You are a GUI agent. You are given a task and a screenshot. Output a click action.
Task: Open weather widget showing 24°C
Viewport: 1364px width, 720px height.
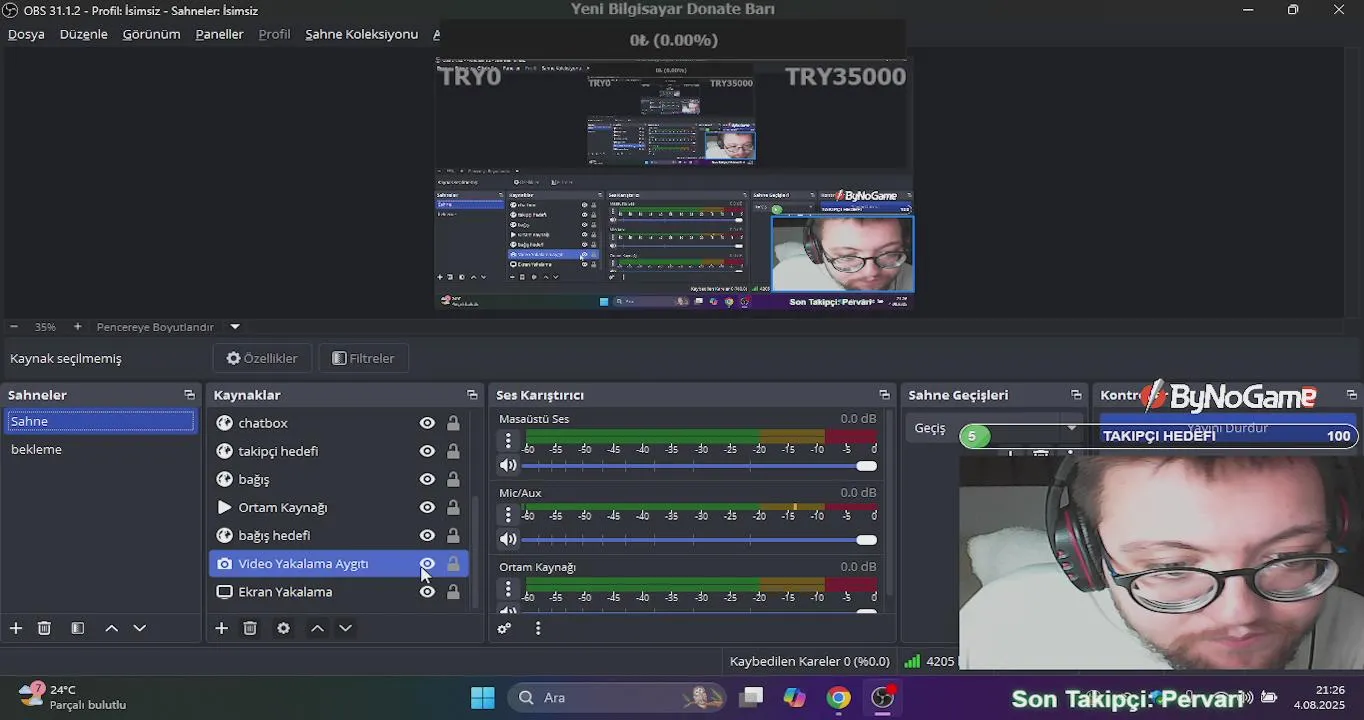click(72, 697)
